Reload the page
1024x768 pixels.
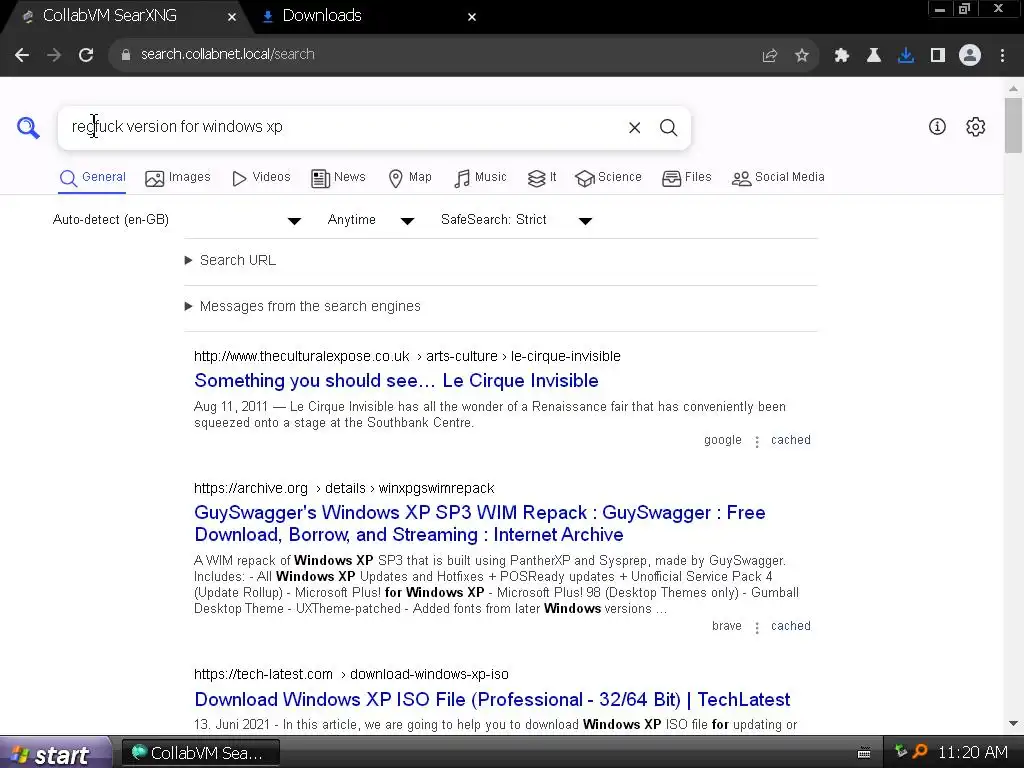(86, 55)
